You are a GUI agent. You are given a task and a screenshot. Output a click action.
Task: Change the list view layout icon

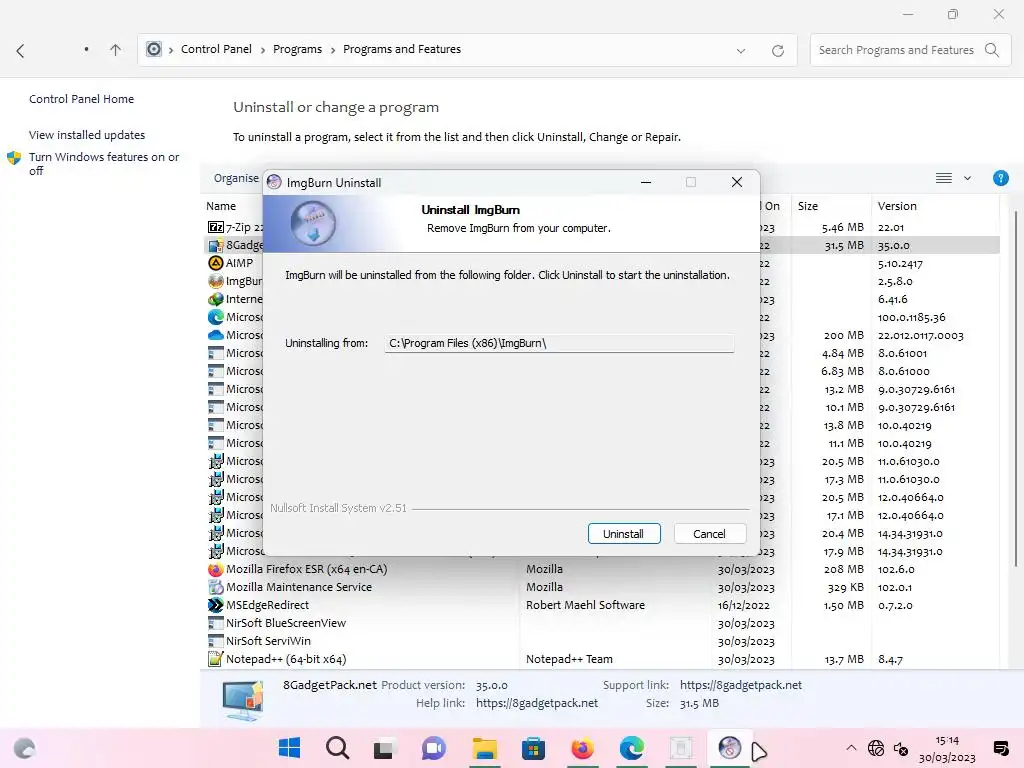943,178
